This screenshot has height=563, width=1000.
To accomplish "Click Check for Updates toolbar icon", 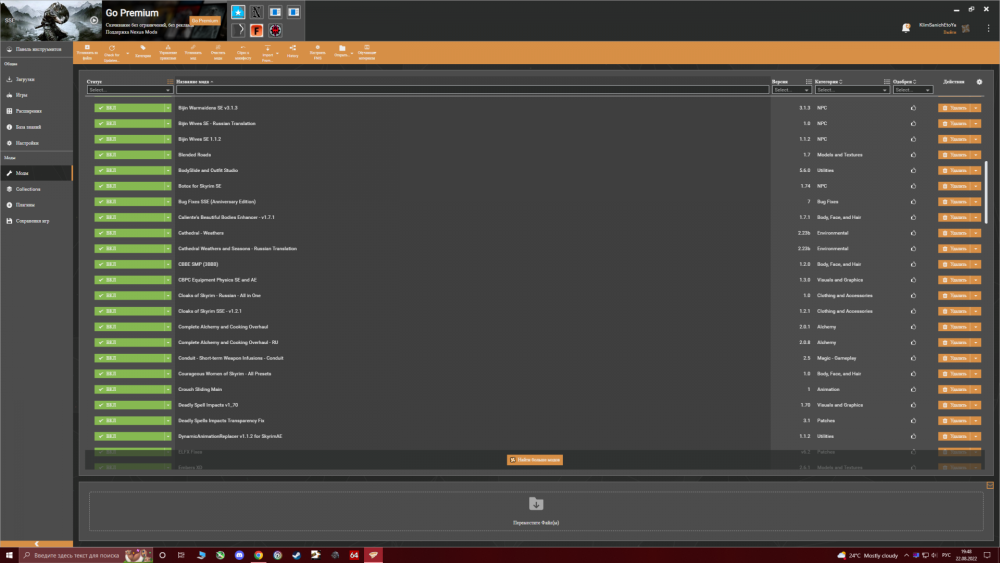I will (112, 52).
